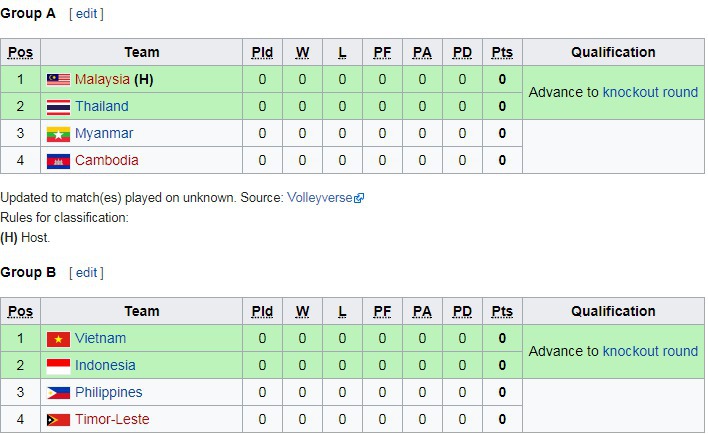Open Group A knockout round link

pyautogui.click(x=650, y=92)
